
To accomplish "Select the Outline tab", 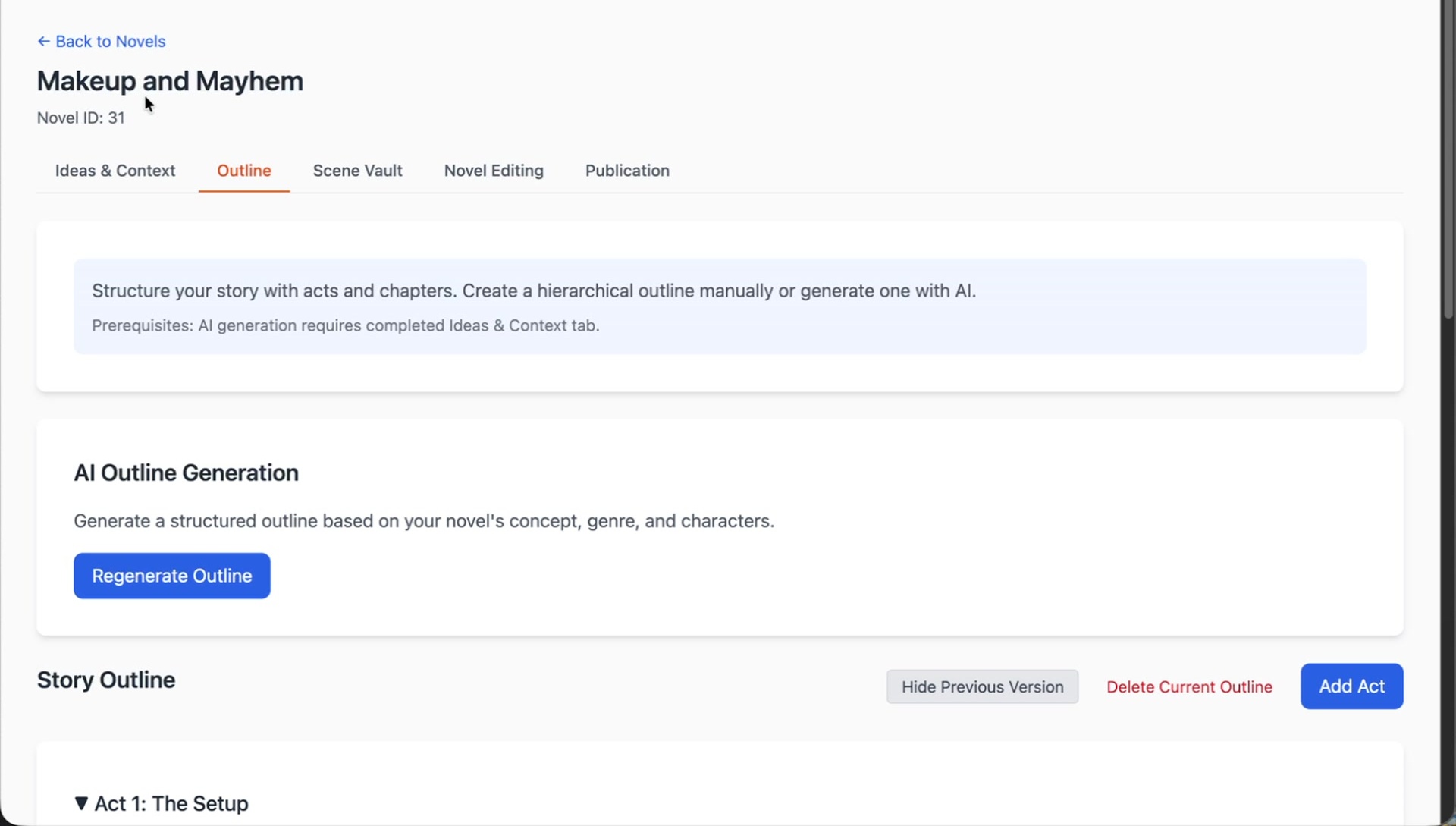I will (243, 171).
